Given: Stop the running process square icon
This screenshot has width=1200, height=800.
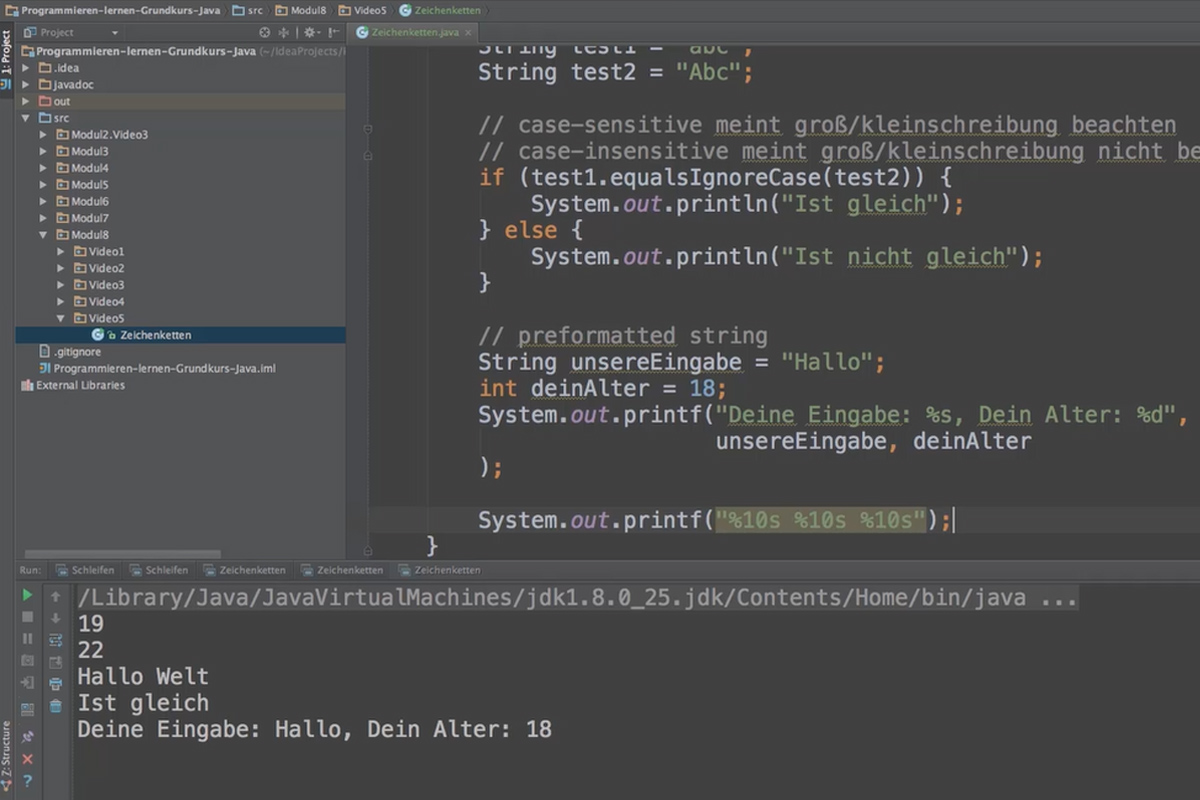Looking at the screenshot, I should (x=27, y=617).
